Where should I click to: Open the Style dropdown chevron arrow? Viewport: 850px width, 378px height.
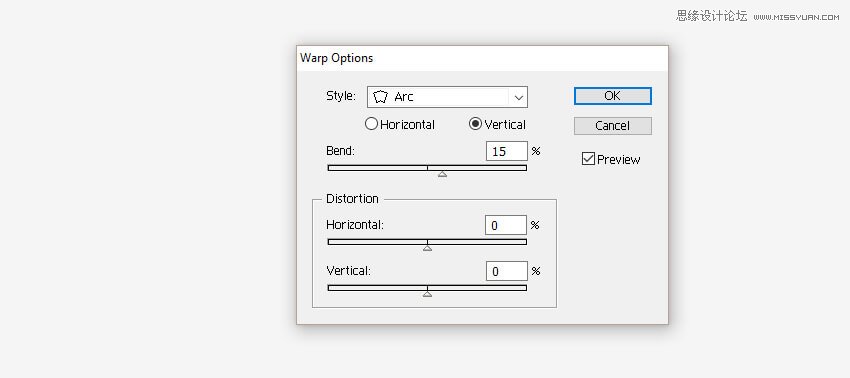519,98
